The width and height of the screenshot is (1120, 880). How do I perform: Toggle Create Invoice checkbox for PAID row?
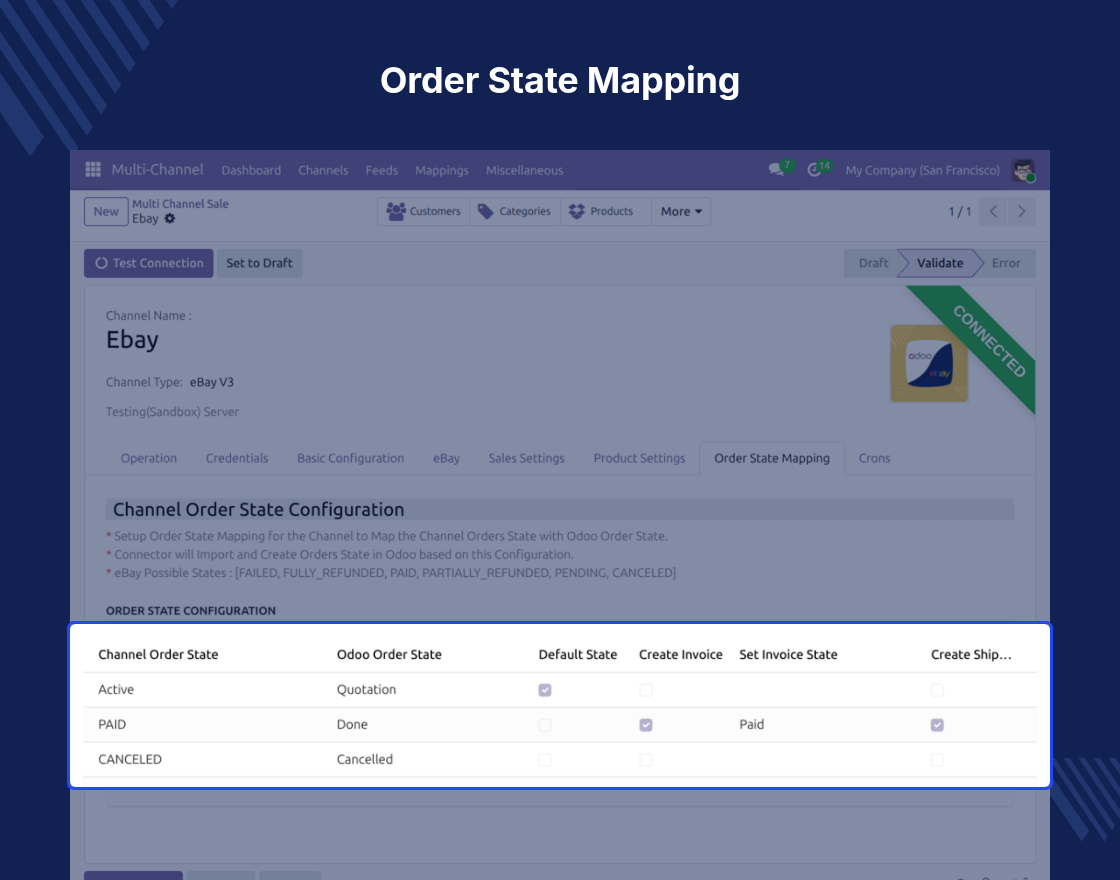coord(646,725)
